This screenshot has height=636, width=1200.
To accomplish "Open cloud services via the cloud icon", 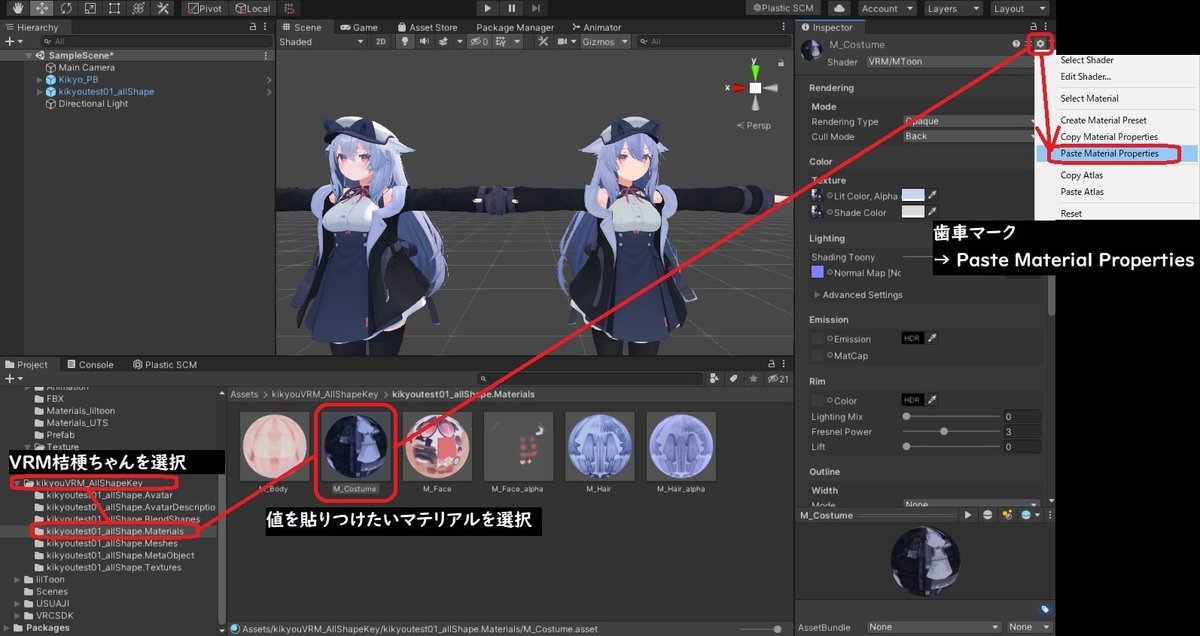I will click(x=837, y=8).
